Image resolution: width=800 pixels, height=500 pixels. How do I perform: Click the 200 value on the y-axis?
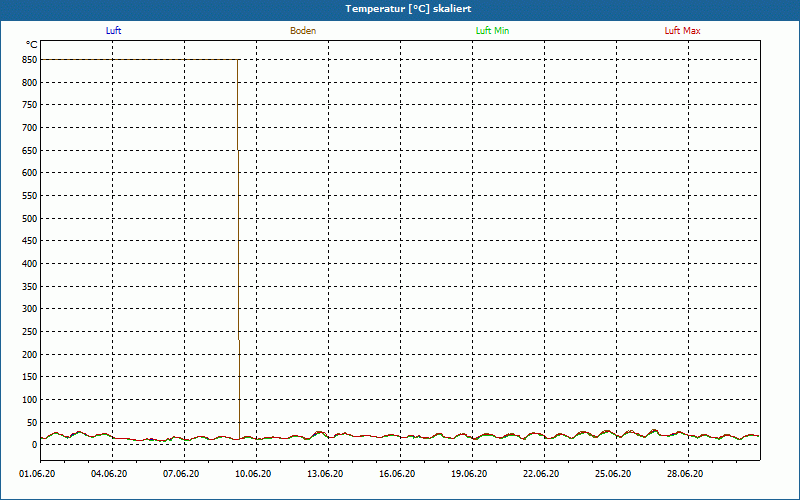pyautogui.click(x=30, y=354)
